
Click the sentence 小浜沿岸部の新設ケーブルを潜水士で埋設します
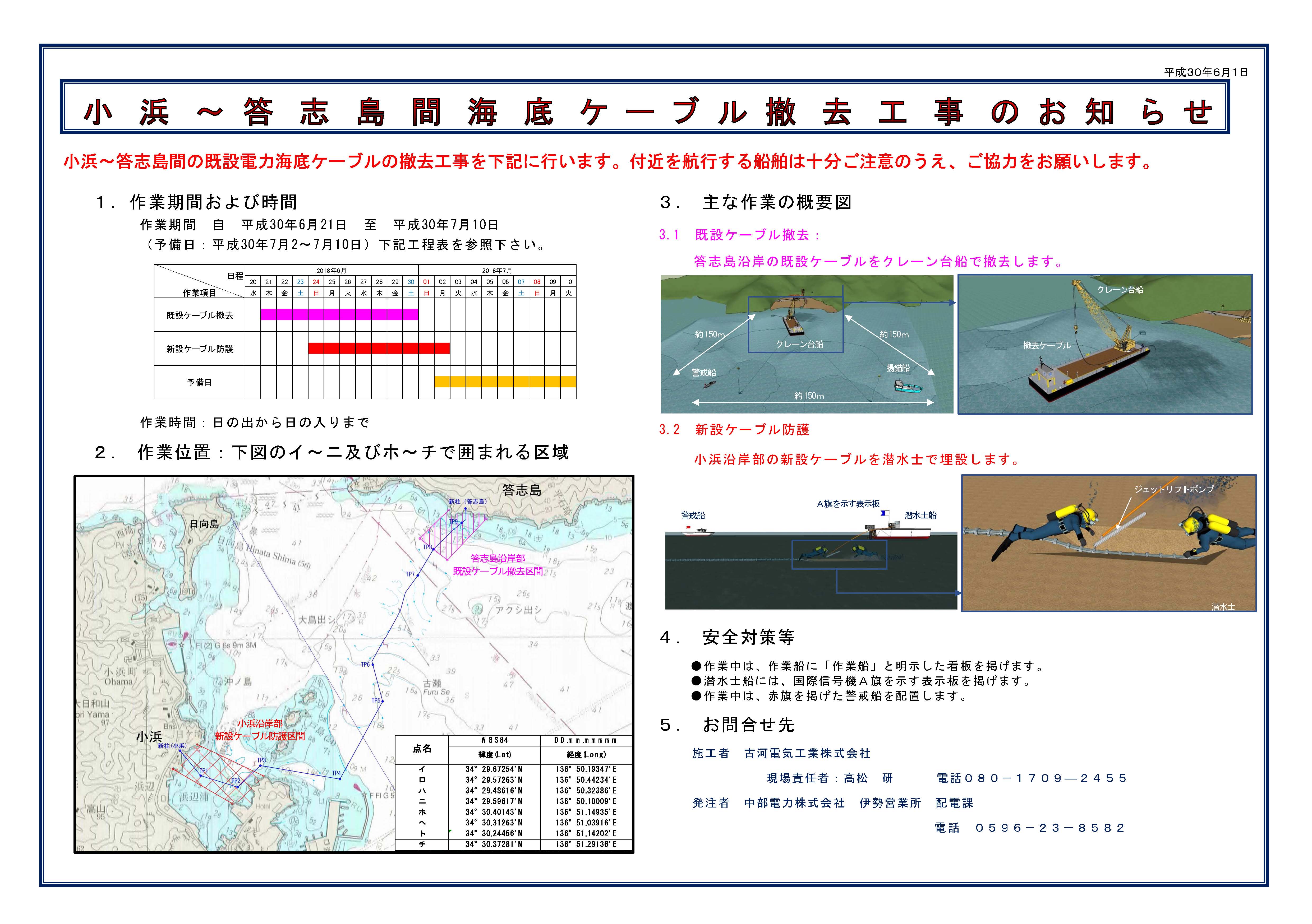pos(858,460)
